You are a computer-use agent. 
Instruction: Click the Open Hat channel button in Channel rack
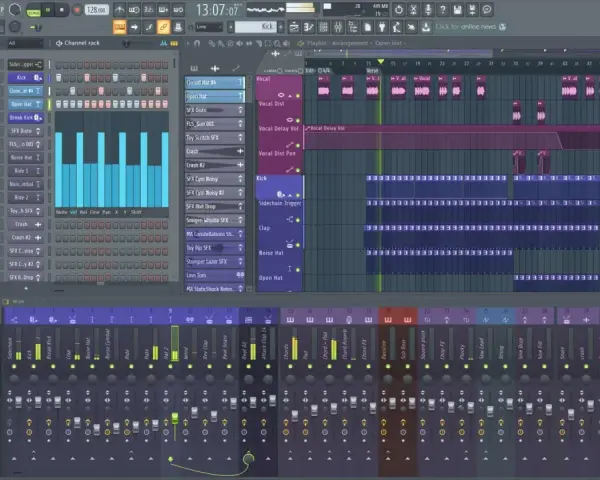25,104
